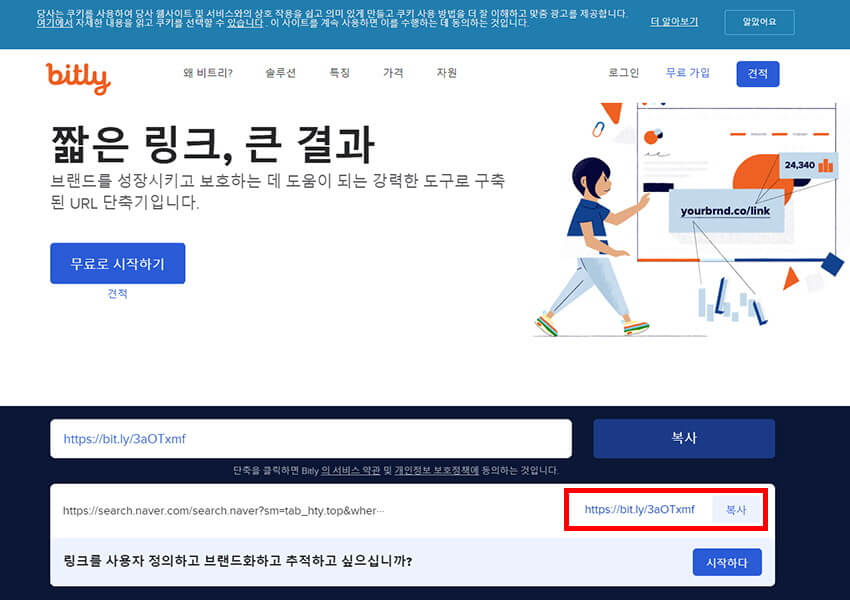Open the 왜 비트리? menu
Viewport: 850px width, 600px height.
click(x=208, y=73)
